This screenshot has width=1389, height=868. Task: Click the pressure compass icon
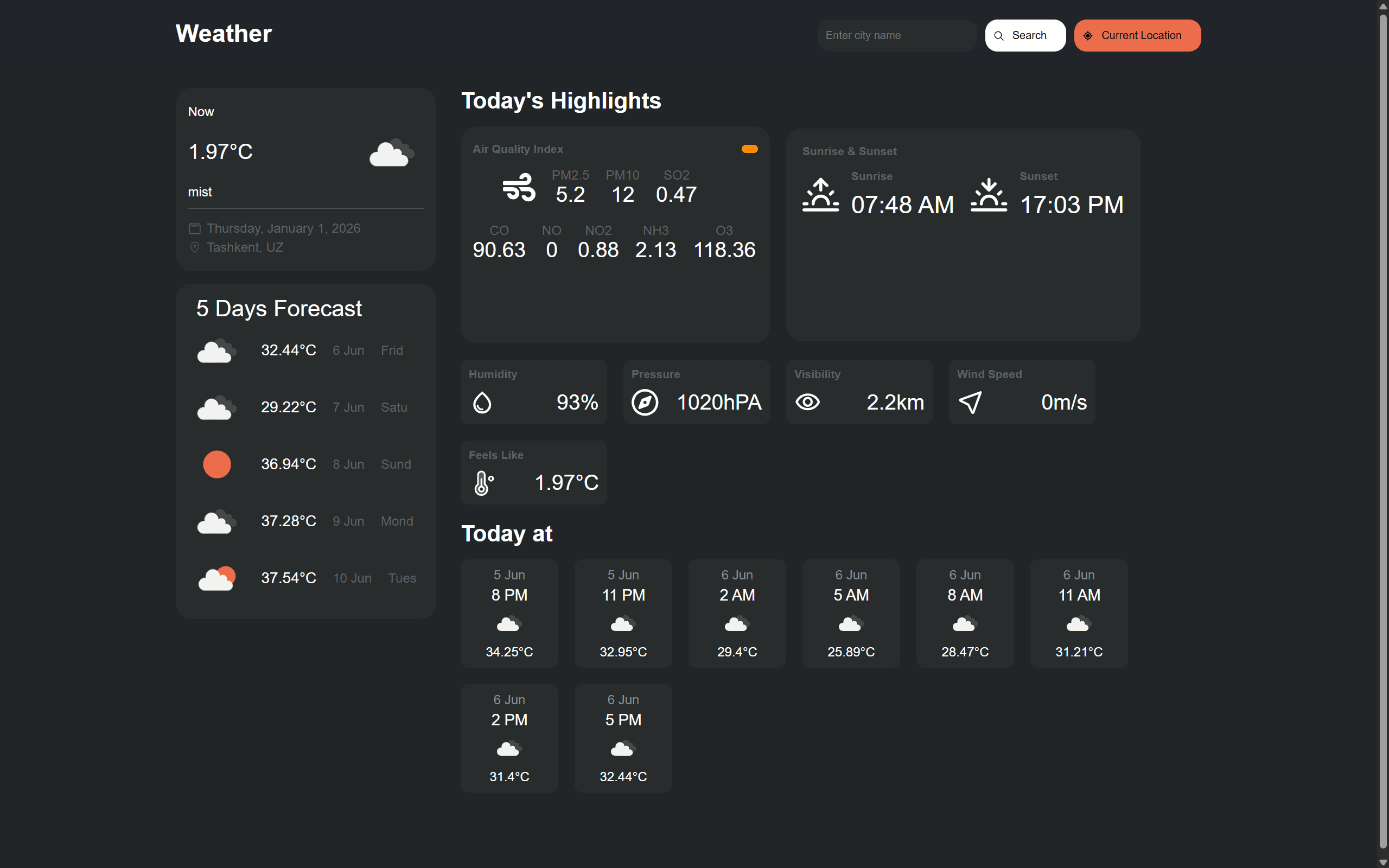[x=645, y=401]
